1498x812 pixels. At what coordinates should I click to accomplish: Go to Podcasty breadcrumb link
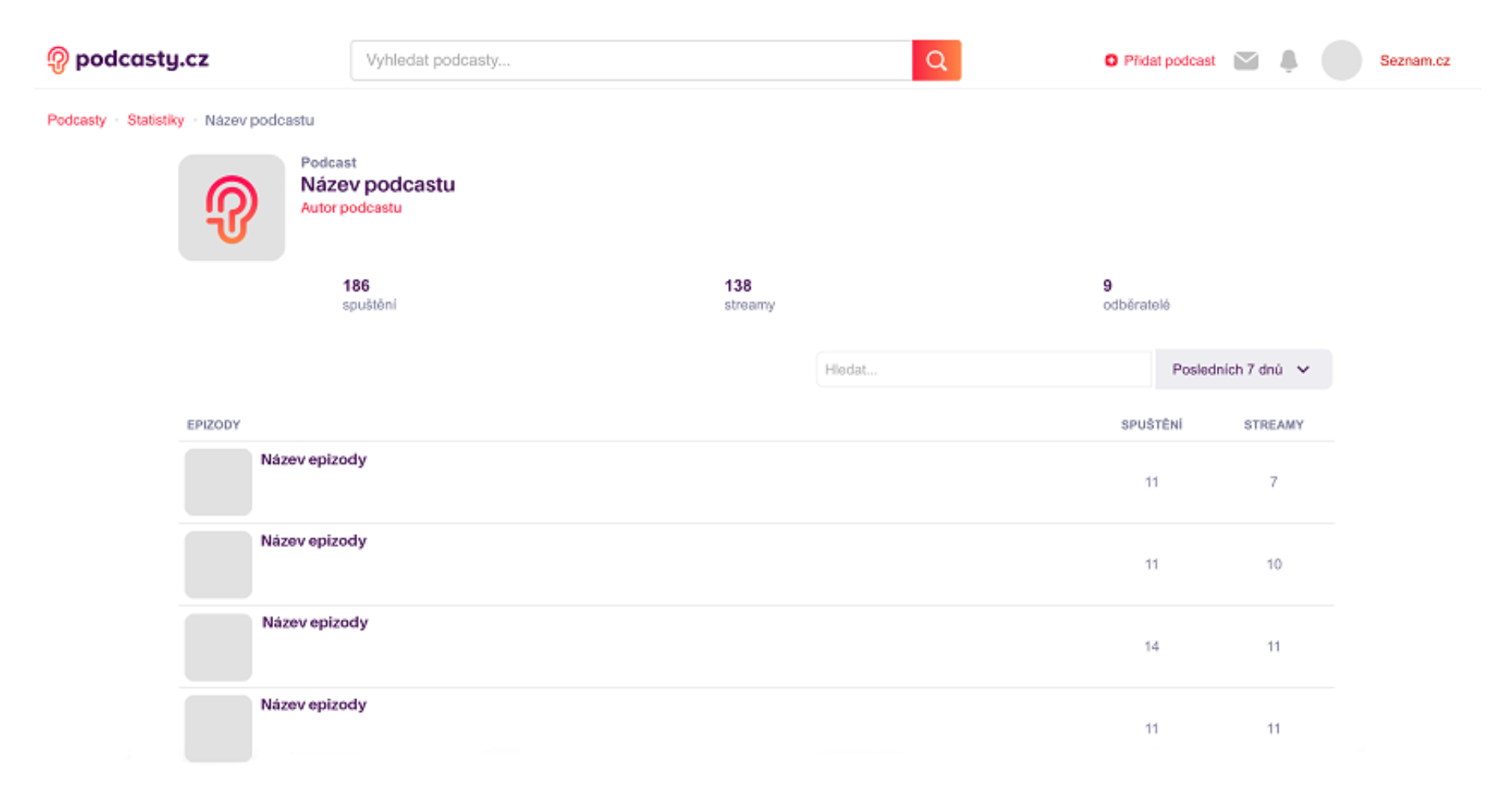click(x=76, y=120)
